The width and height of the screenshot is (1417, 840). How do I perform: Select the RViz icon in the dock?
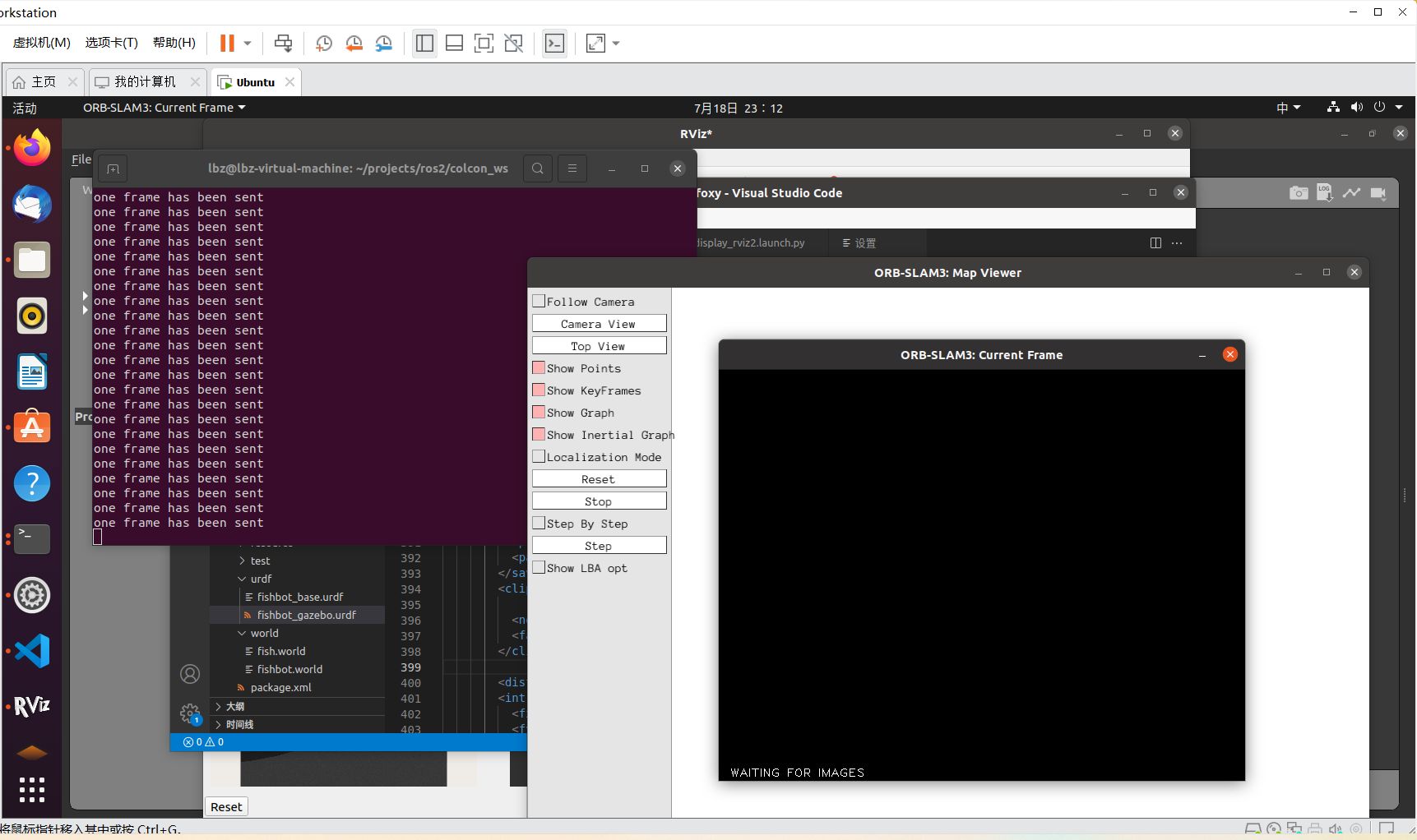click(x=31, y=706)
